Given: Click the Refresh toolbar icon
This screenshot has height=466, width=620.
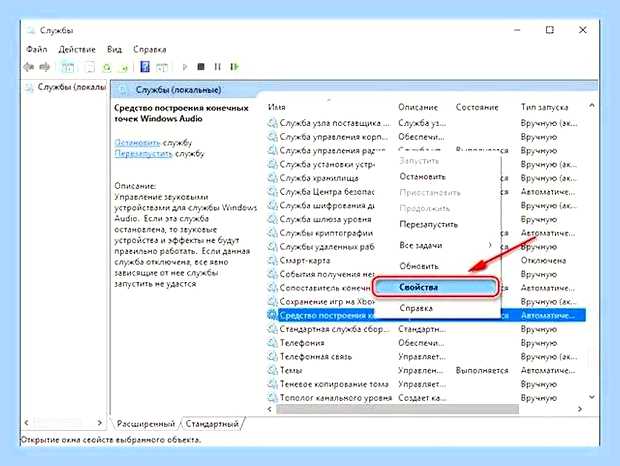Looking at the screenshot, I should click(x=107, y=68).
